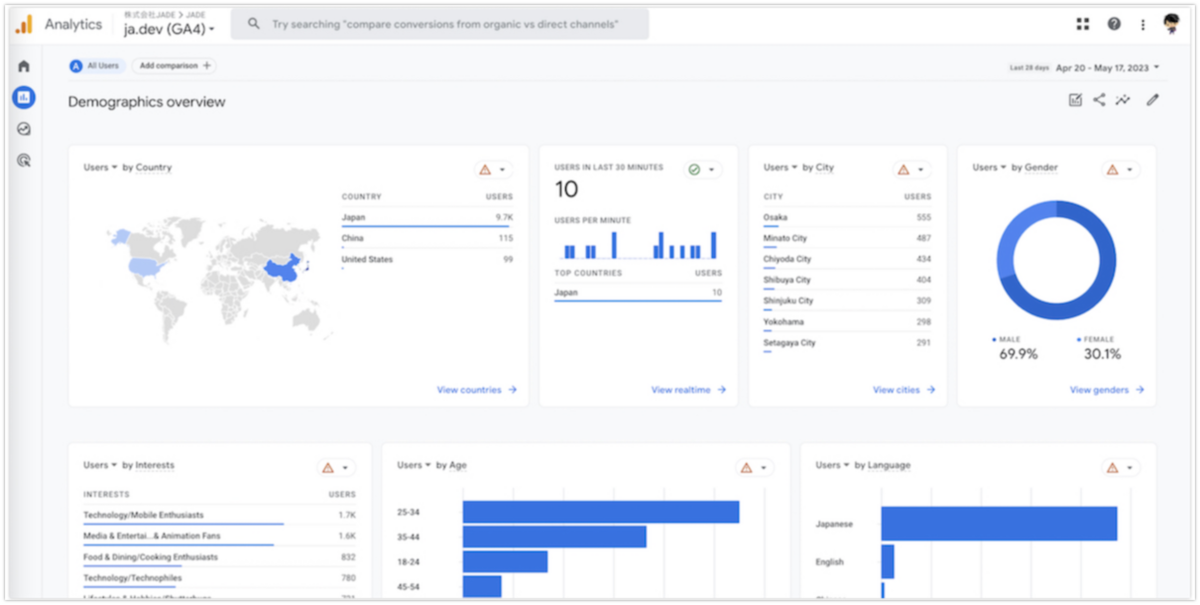This screenshot has height=605, width=1200.
Task: Open Users metric dropdown on Language card
Action: point(833,465)
